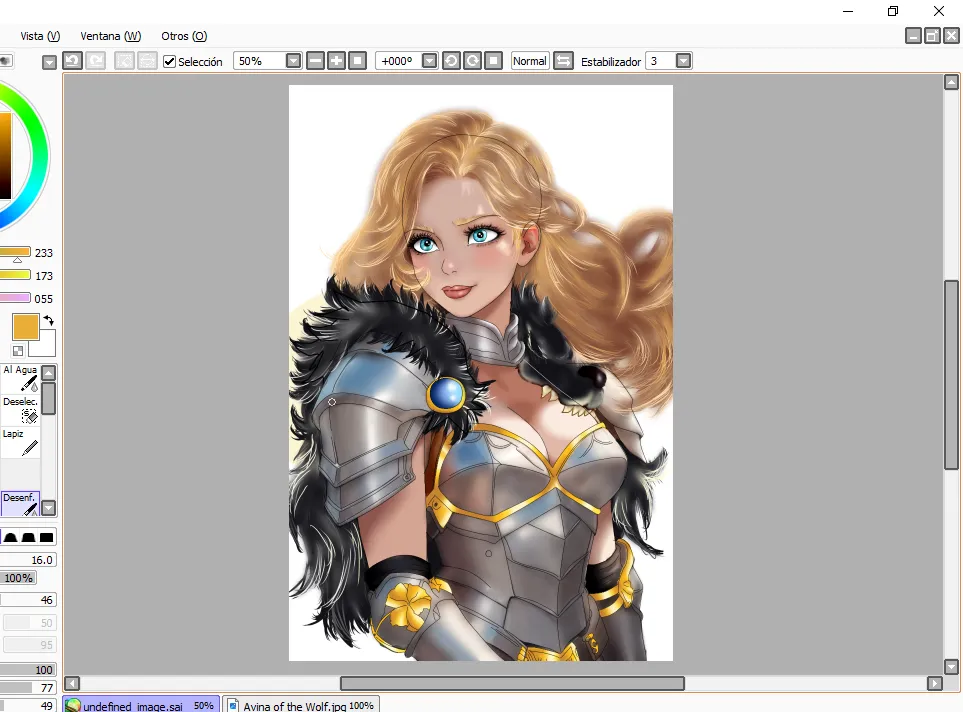
Task: Zoom in with the plus button
Action: (x=336, y=61)
